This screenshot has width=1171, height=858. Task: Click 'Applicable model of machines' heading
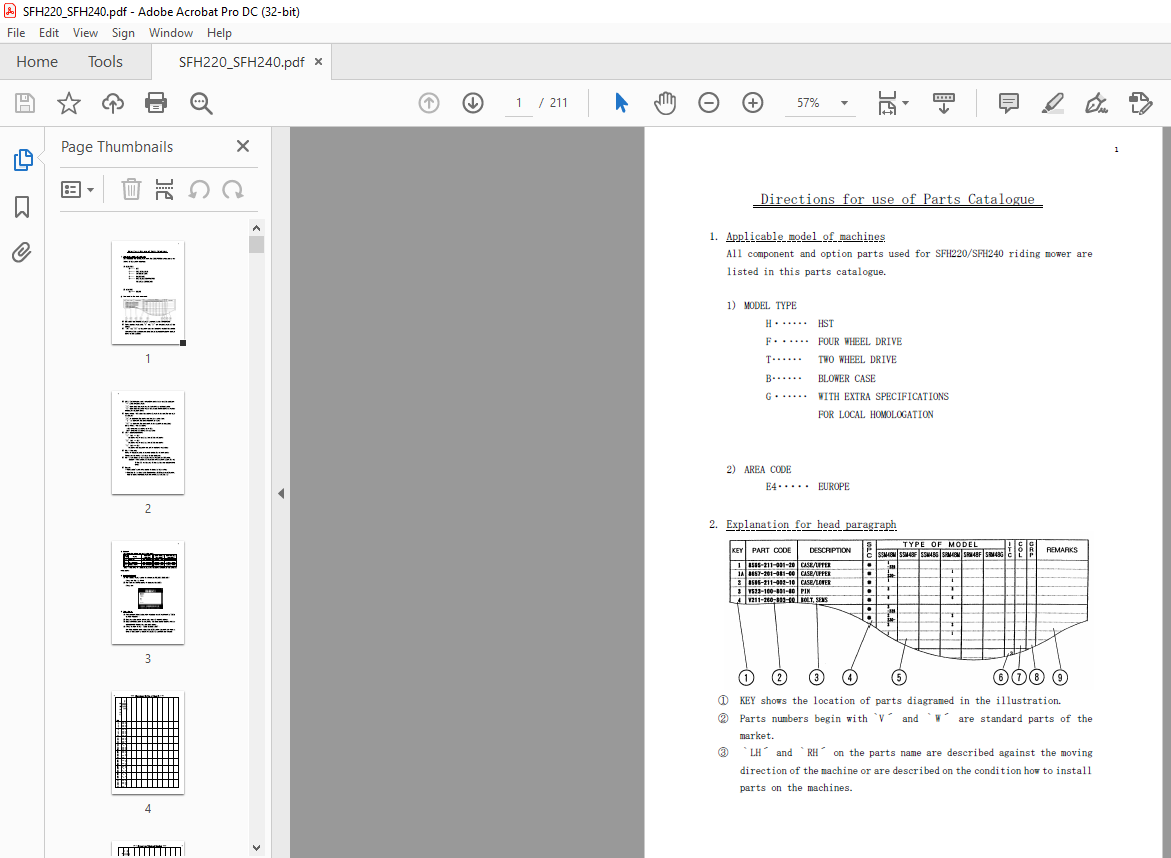tap(805, 236)
